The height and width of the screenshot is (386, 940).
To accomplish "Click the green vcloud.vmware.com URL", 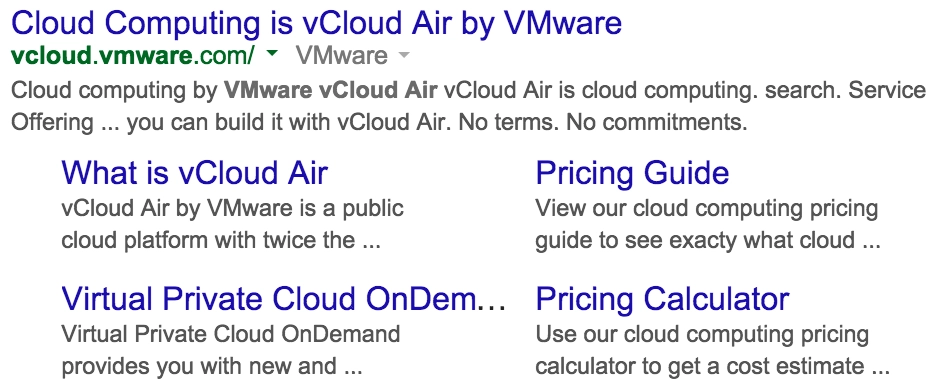I will click(132, 56).
